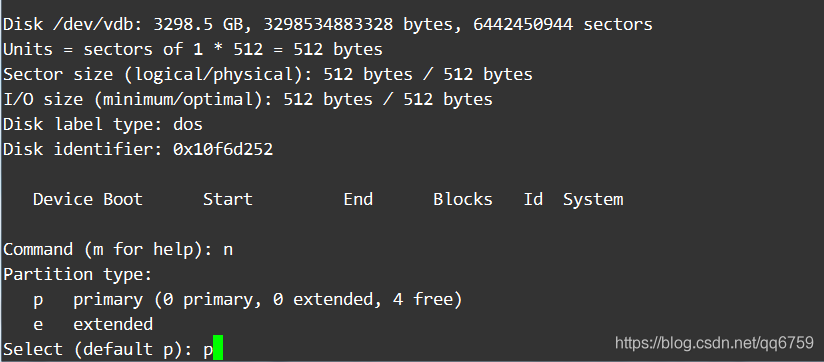Screen dimensions: 824x362
Task: Click the 'Device Boot' column header
Action: tap(88, 200)
